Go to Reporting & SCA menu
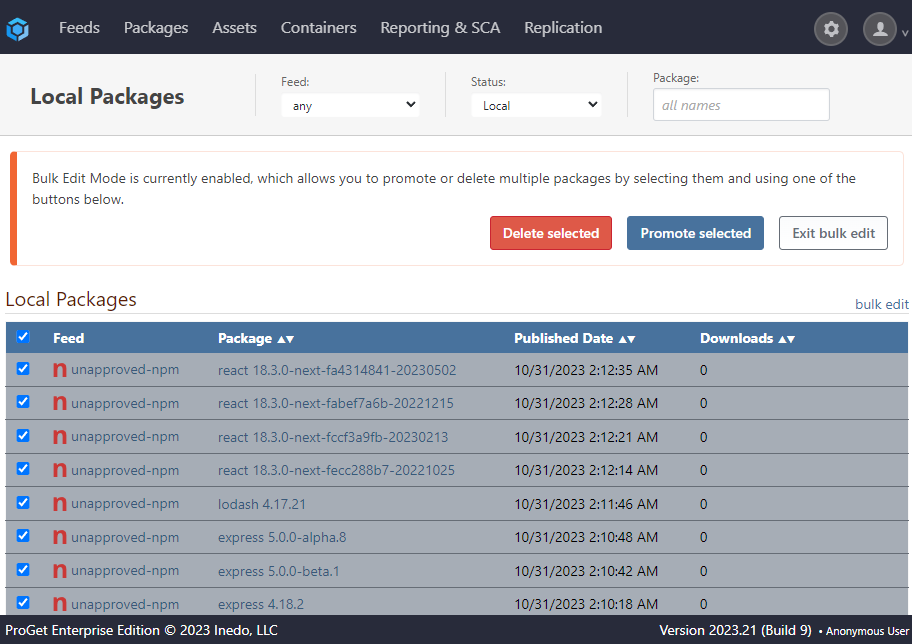 coord(440,28)
